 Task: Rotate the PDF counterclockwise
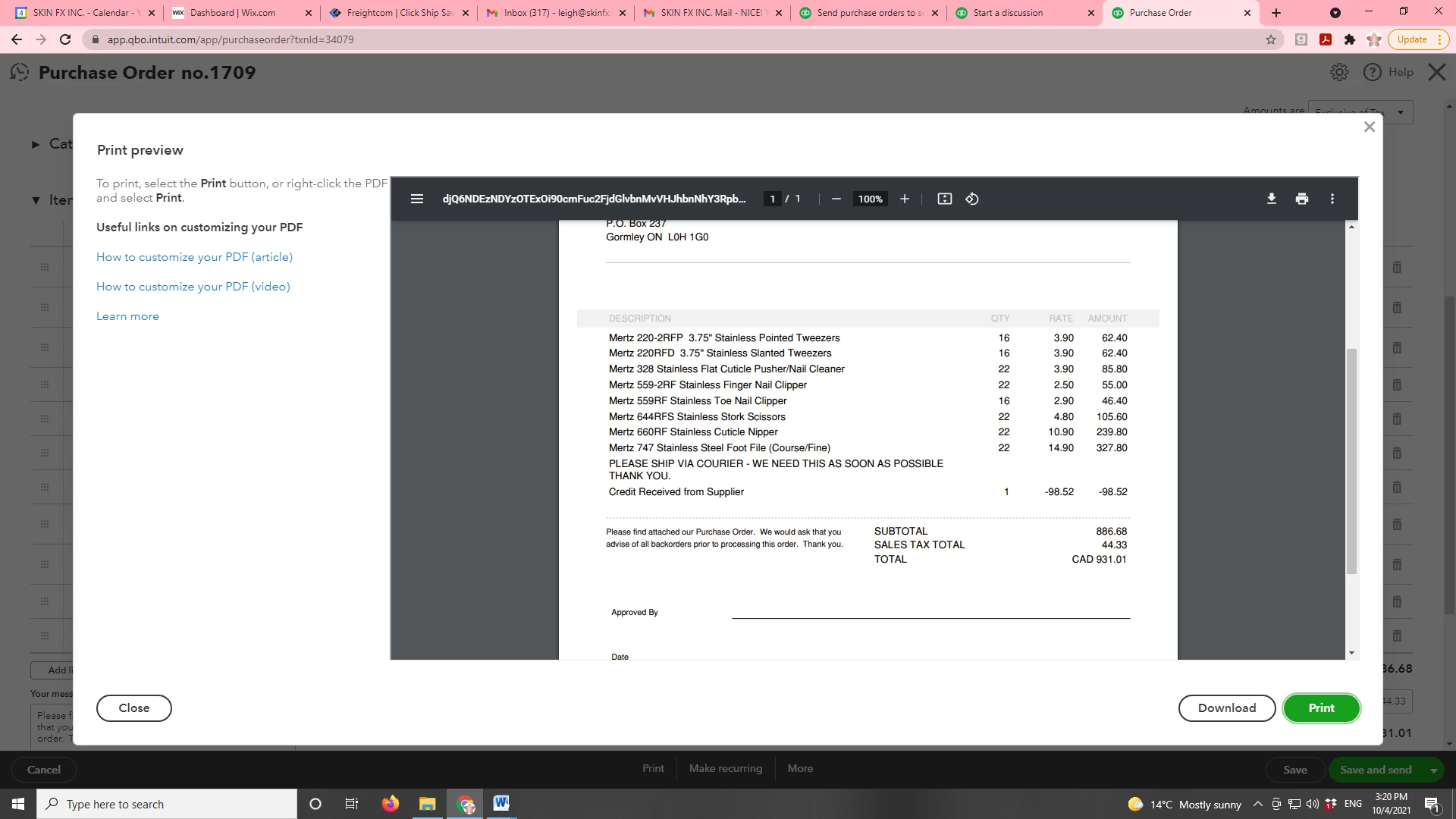pos(972,199)
